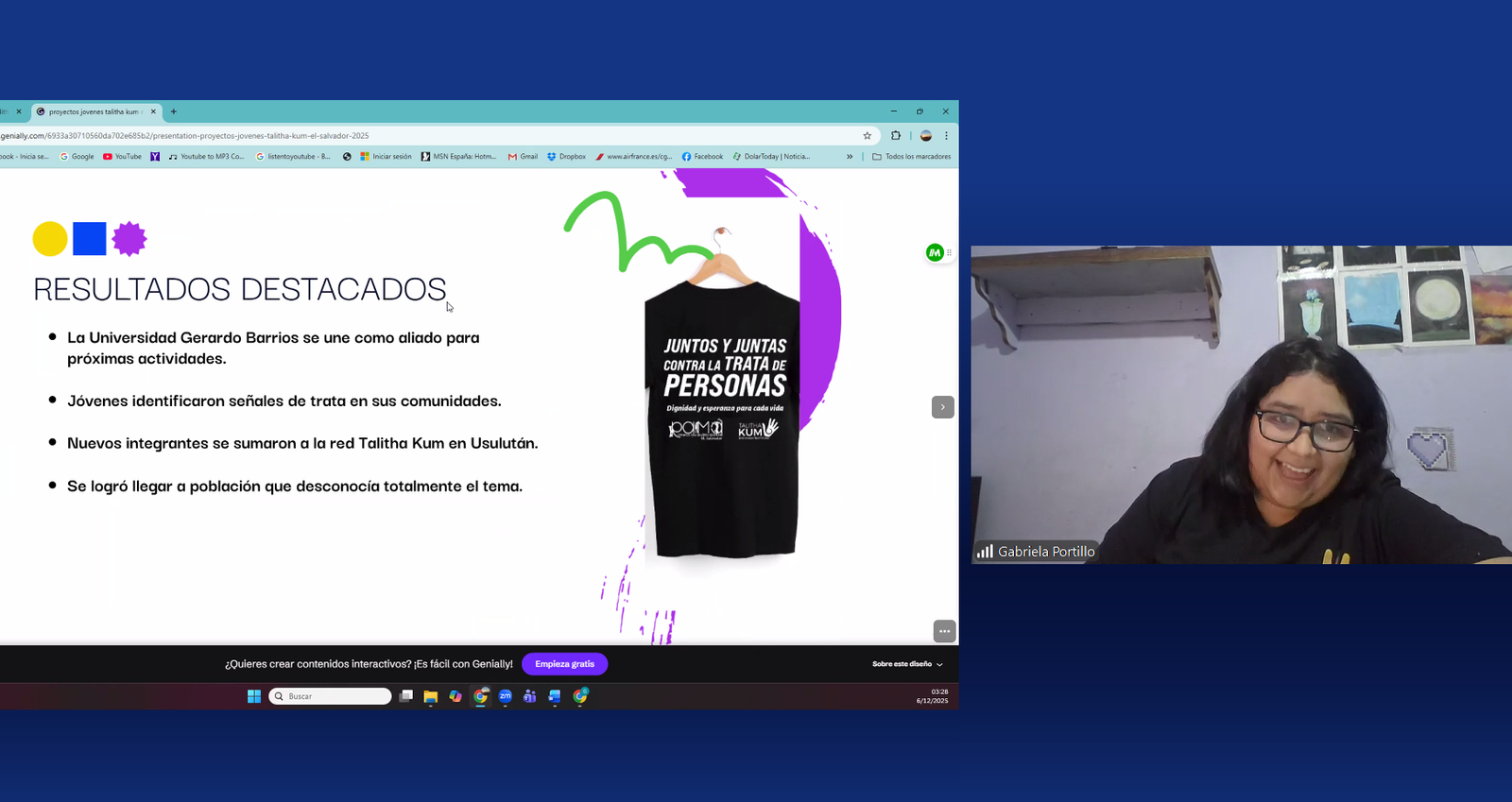1512x802 pixels.
Task: Open the Chrome extensions puzzle icon
Action: 896,136
